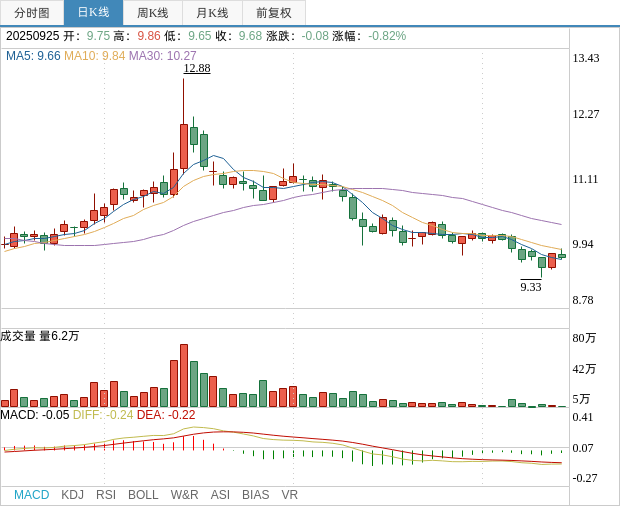Click the MA10: 9.84 legend
This screenshot has width=620, height=506.
[x=95, y=56]
